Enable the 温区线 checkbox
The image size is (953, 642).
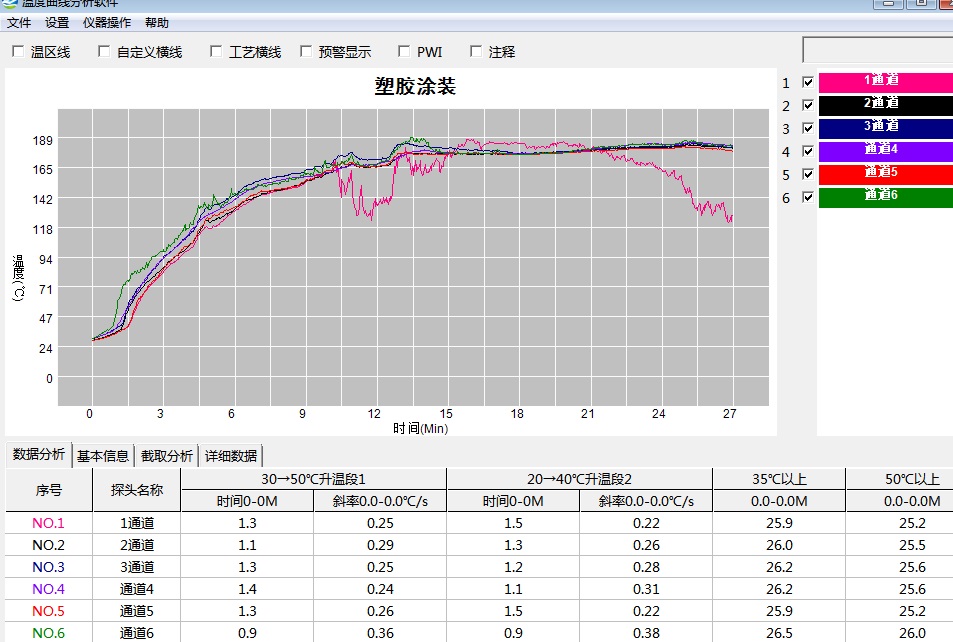pos(18,52)
